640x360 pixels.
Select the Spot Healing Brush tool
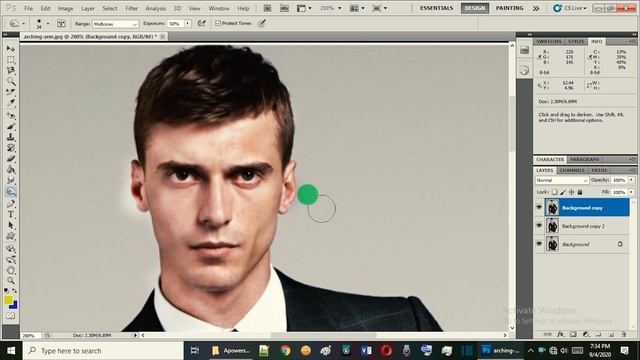(x=11, y=116)
